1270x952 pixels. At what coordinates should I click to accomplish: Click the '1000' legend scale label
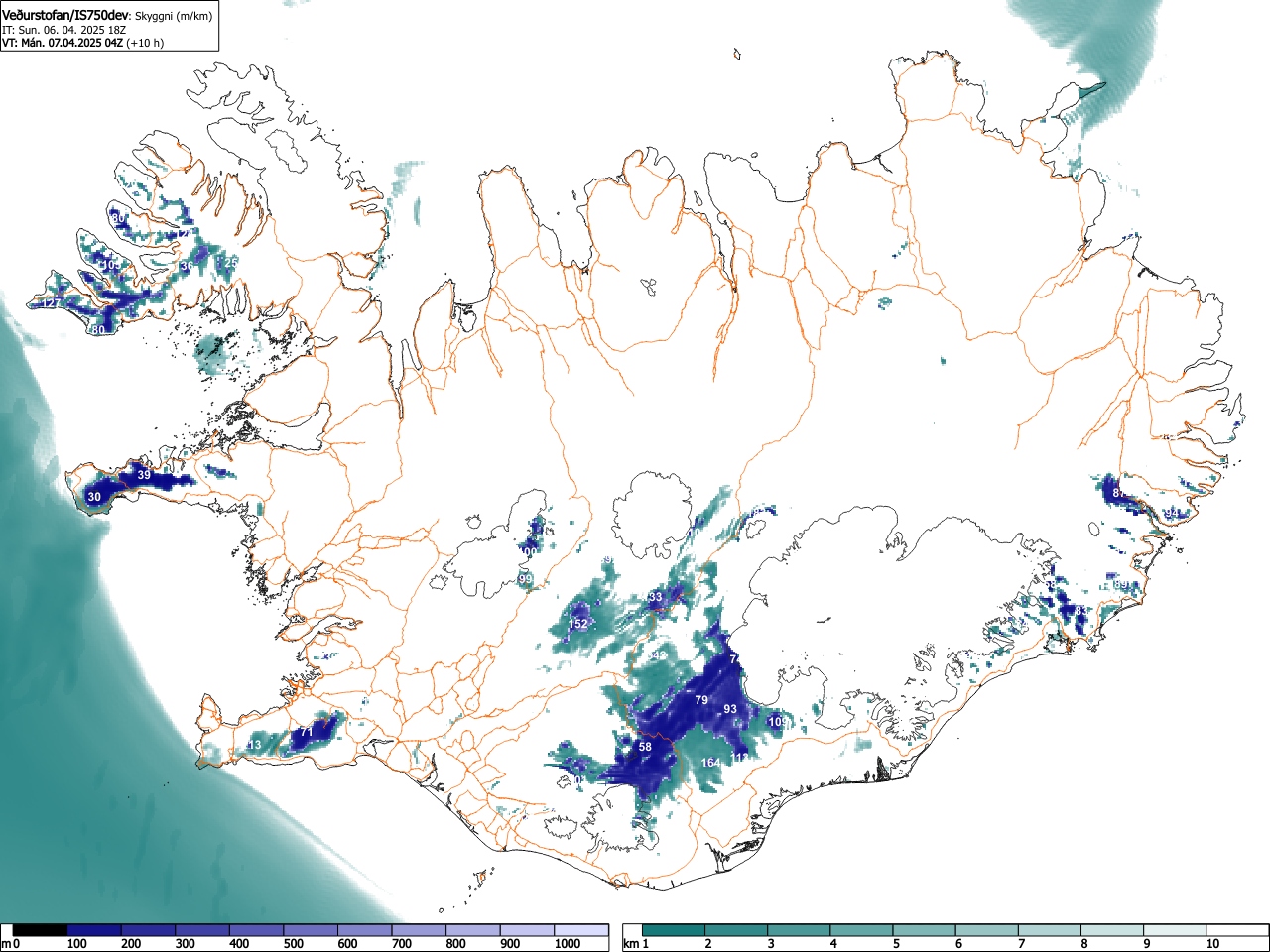coord(567,944)
